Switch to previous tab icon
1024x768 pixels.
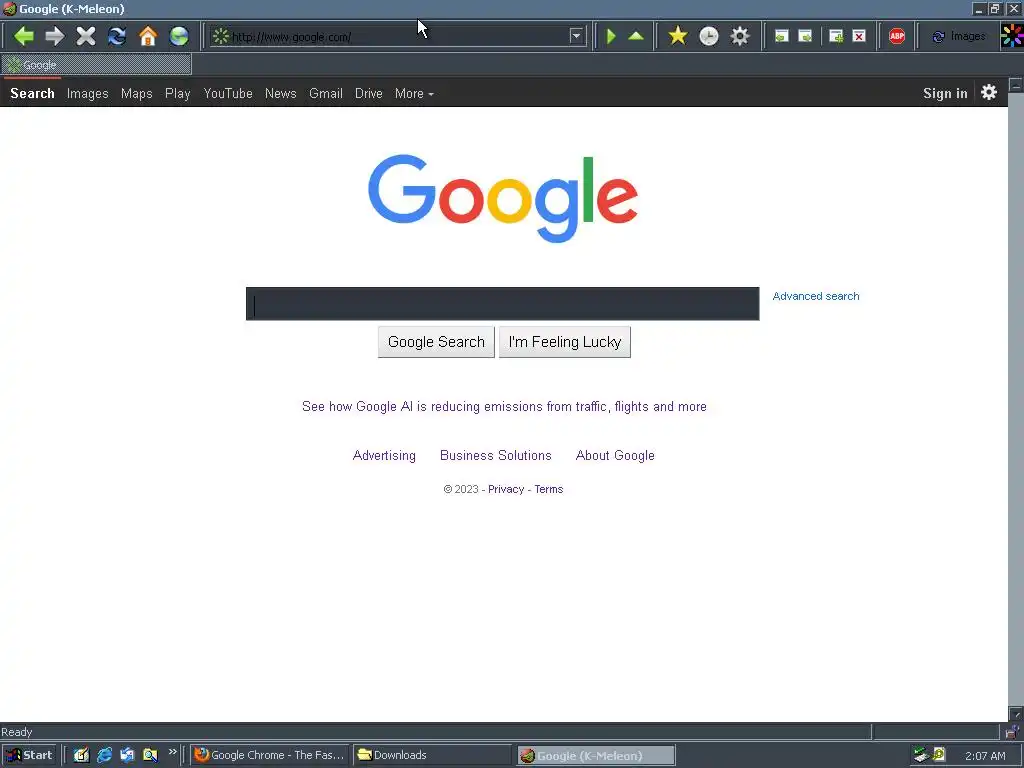click(x=782, y=37)
